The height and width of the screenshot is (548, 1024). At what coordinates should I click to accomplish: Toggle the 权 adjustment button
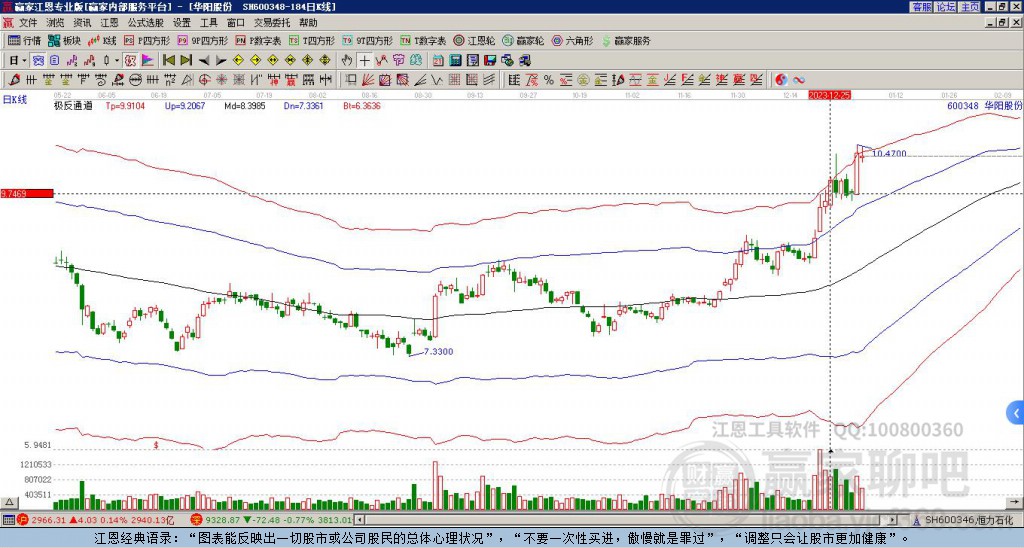click(x=130, y=61)
